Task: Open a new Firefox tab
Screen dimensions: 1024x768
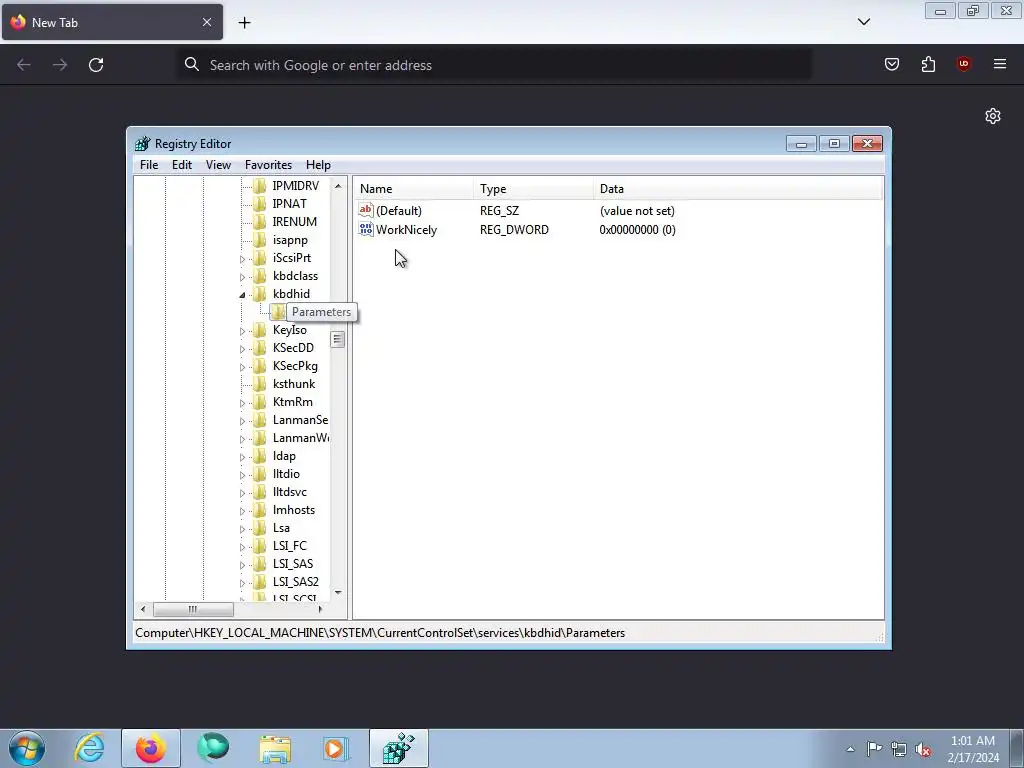Action: click(244, 22)
